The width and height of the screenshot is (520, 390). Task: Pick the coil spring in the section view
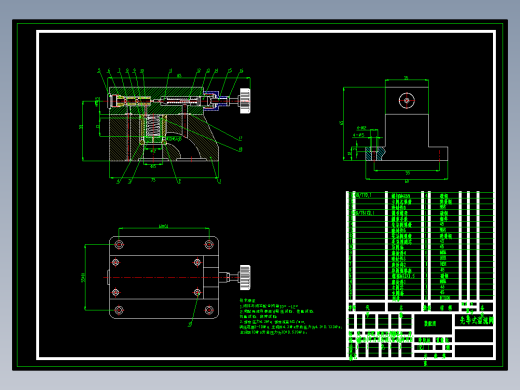pos(153,126)
